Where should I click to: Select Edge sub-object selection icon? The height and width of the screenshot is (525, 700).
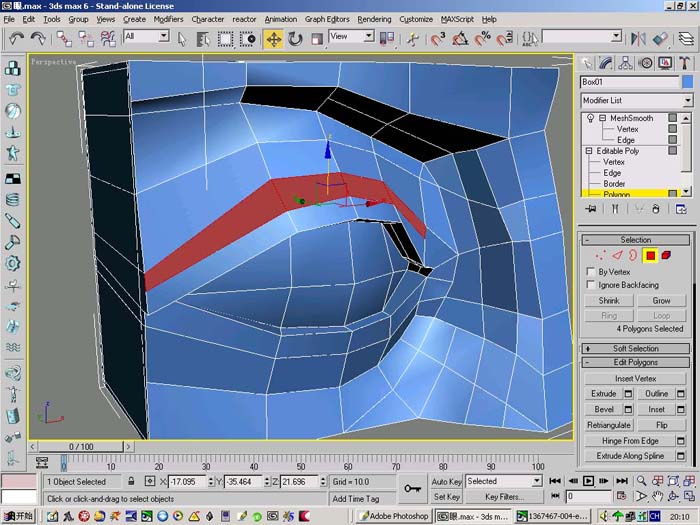[617, 255]
